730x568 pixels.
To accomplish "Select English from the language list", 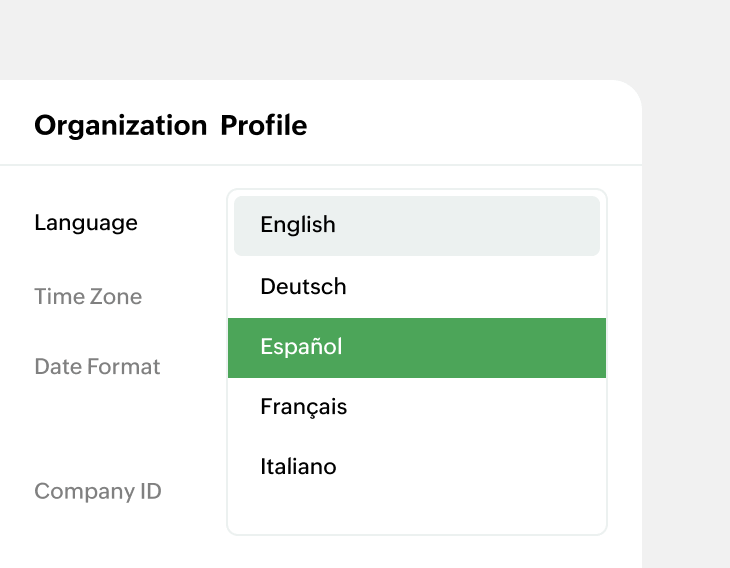I will (416, 225).
